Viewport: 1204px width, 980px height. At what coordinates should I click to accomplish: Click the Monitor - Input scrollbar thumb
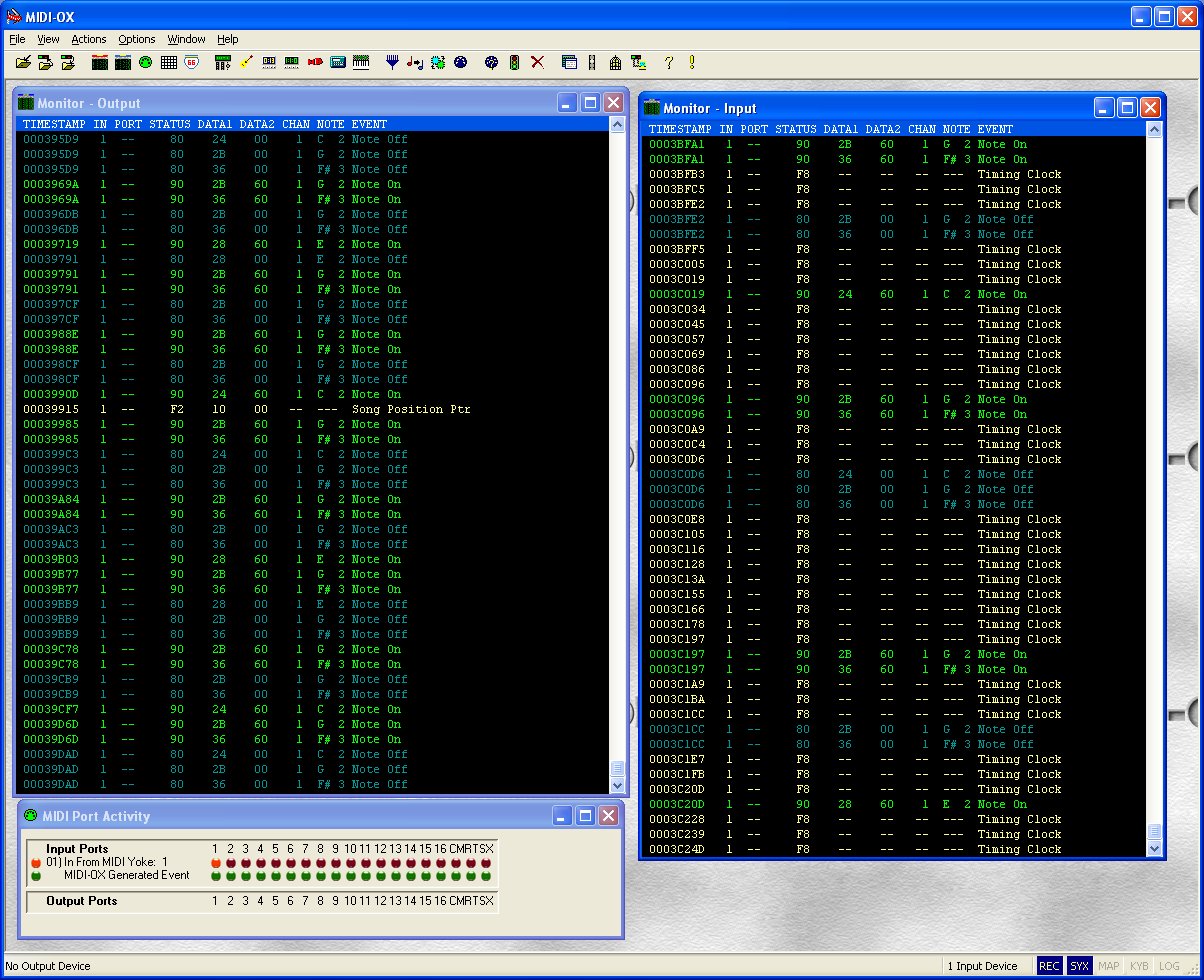[1154, 832]
